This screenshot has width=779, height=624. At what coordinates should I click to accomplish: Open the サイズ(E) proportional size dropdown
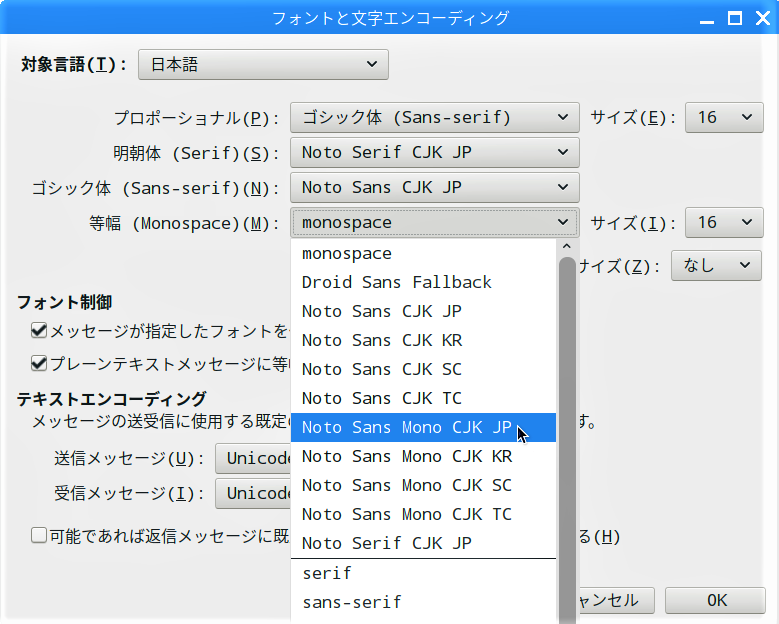pyautogui.click(x=724, y=118)
